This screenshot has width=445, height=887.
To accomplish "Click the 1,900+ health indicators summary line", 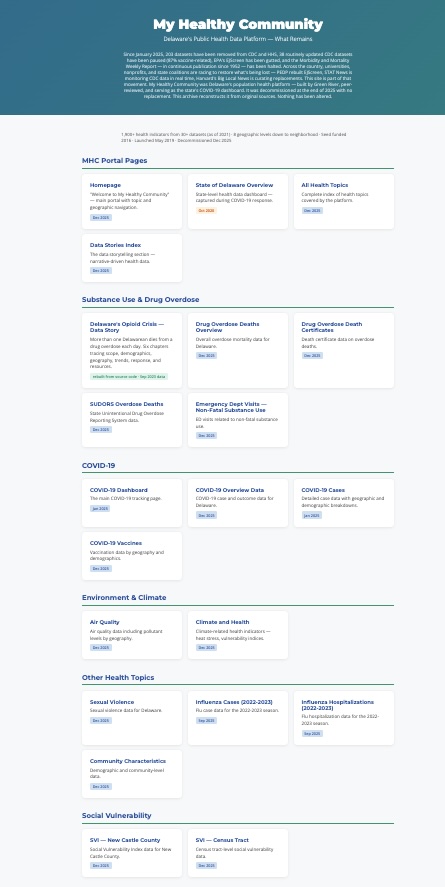I will (x=233, y=137).
